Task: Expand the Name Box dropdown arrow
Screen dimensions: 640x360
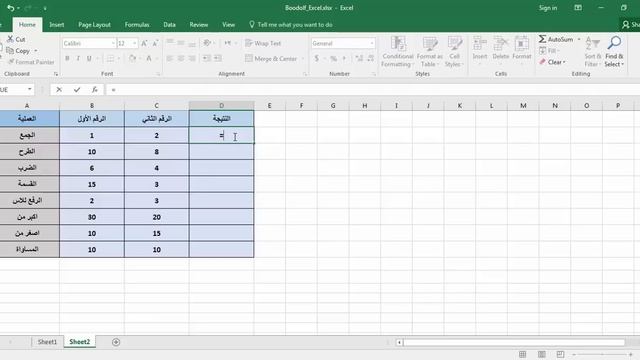Action: [x=30, y=89]
